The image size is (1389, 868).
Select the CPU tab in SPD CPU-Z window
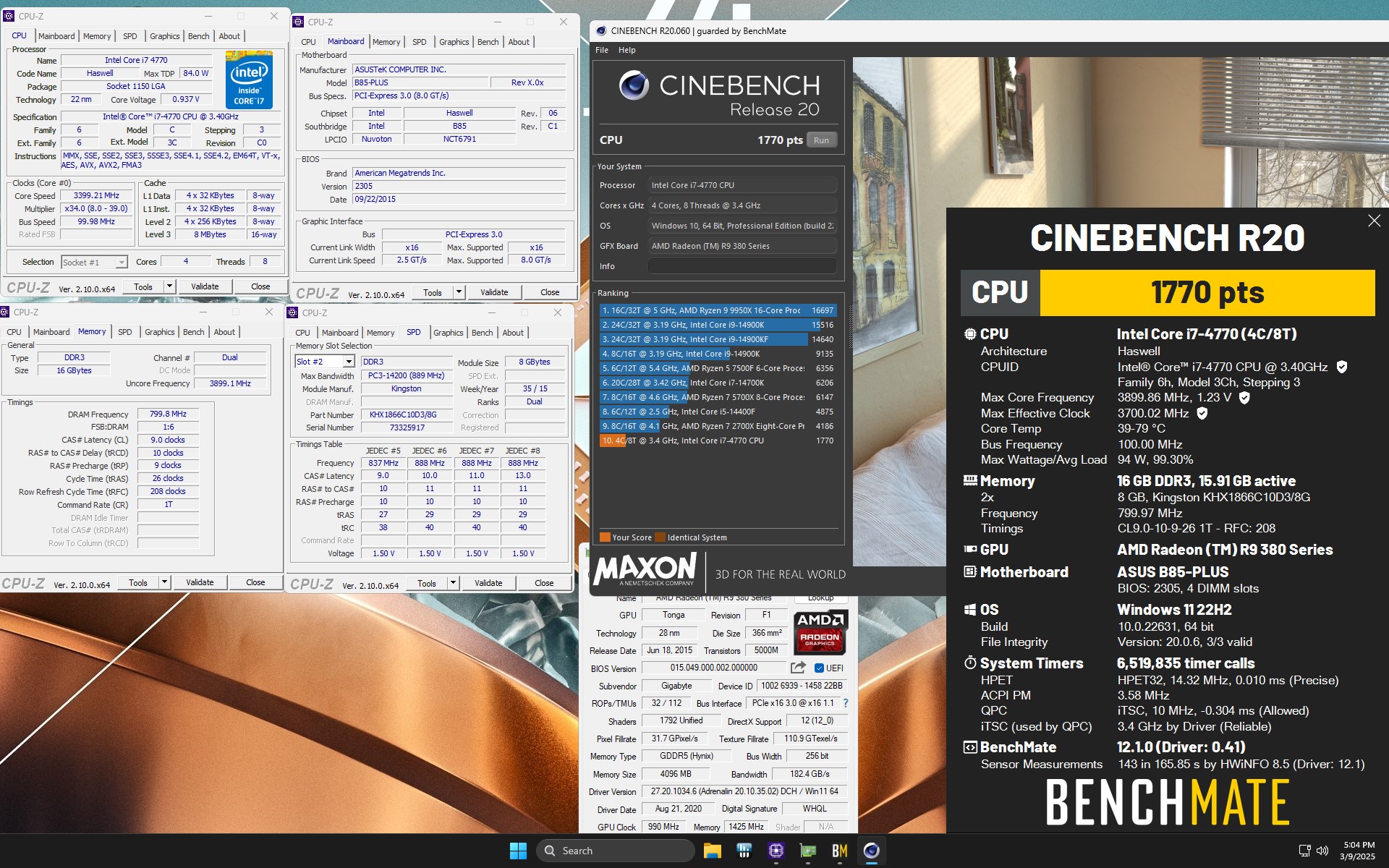[302, 333]
